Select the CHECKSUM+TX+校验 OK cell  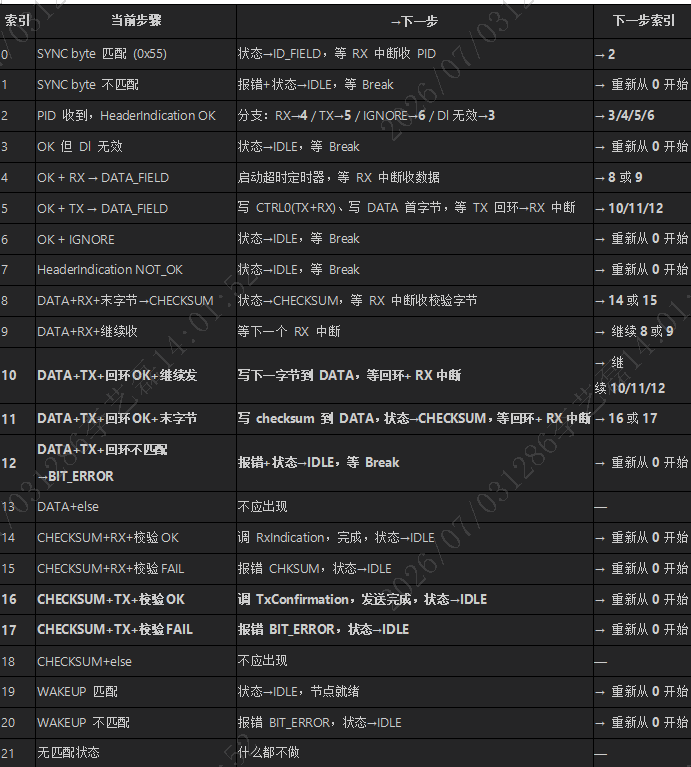pyautogui.click(x=136, y=599)
